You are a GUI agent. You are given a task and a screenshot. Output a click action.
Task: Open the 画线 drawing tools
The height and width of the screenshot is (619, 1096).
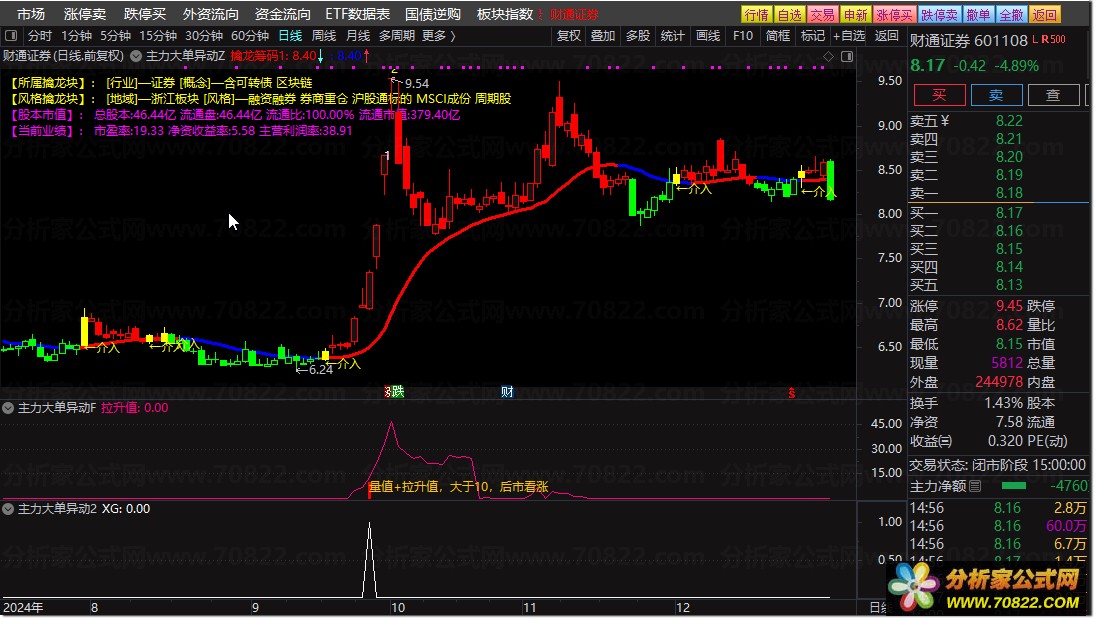click(x=707, y=35)
